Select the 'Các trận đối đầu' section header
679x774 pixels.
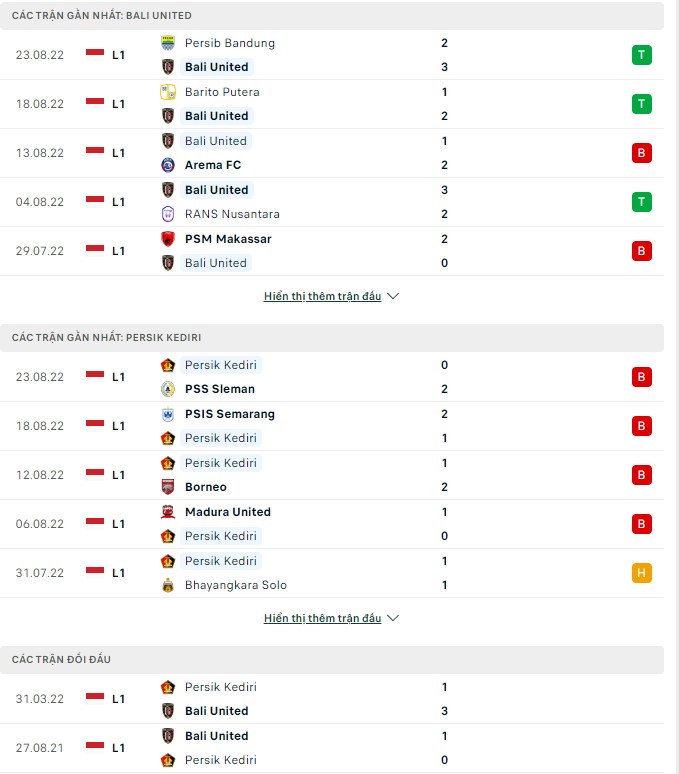62,660
